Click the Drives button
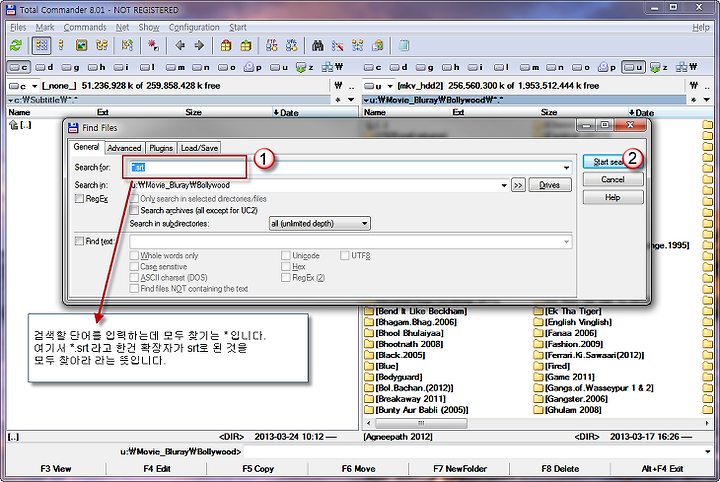 click(550, 185)
